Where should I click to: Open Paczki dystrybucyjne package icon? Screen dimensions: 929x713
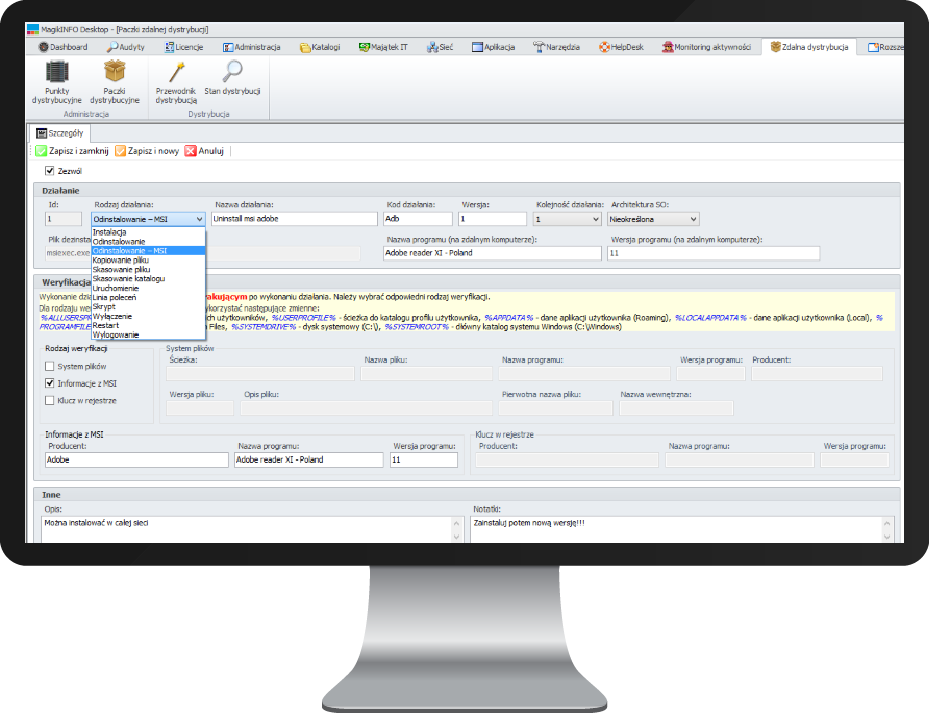(x=114, y=71)
